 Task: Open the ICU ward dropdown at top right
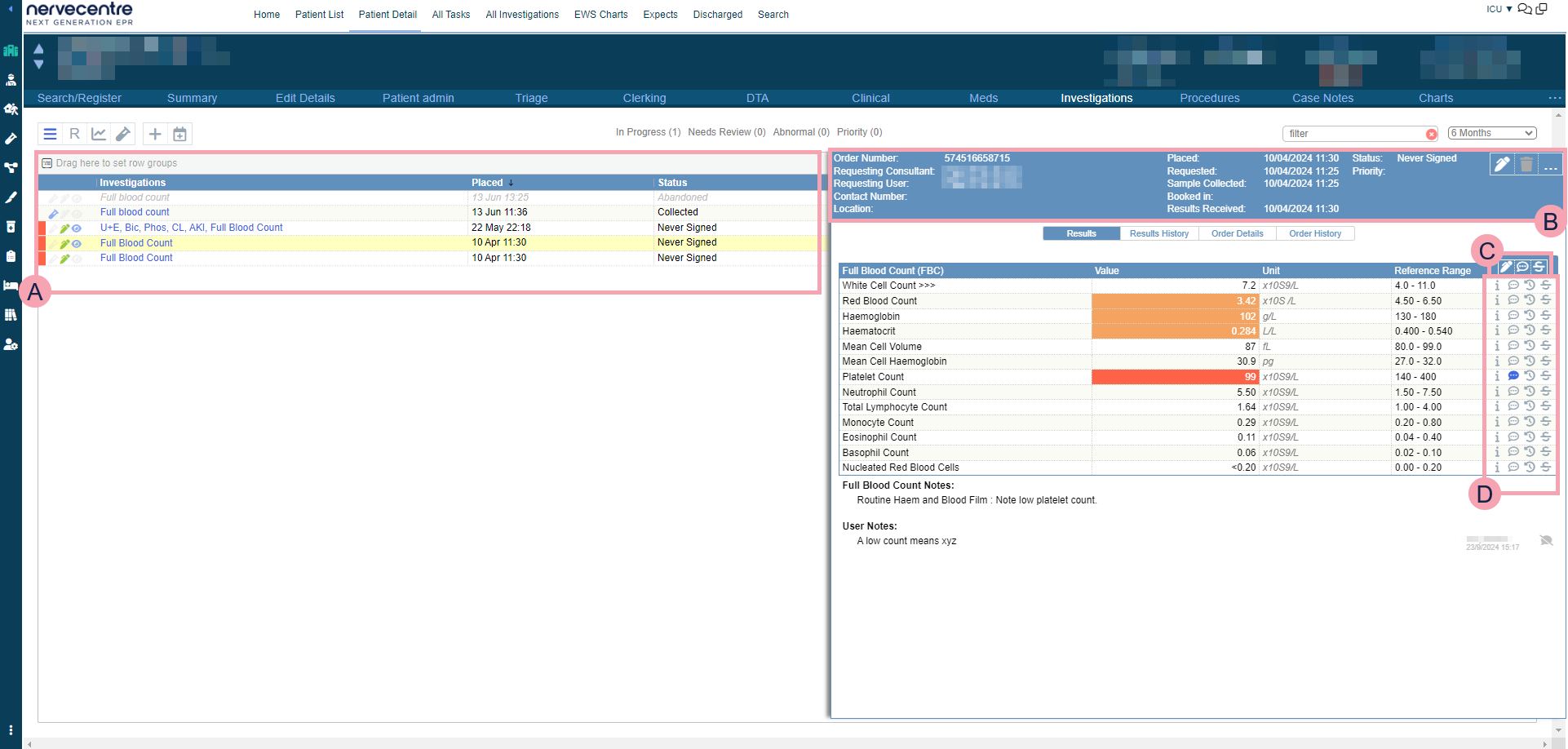(1499, 9)
